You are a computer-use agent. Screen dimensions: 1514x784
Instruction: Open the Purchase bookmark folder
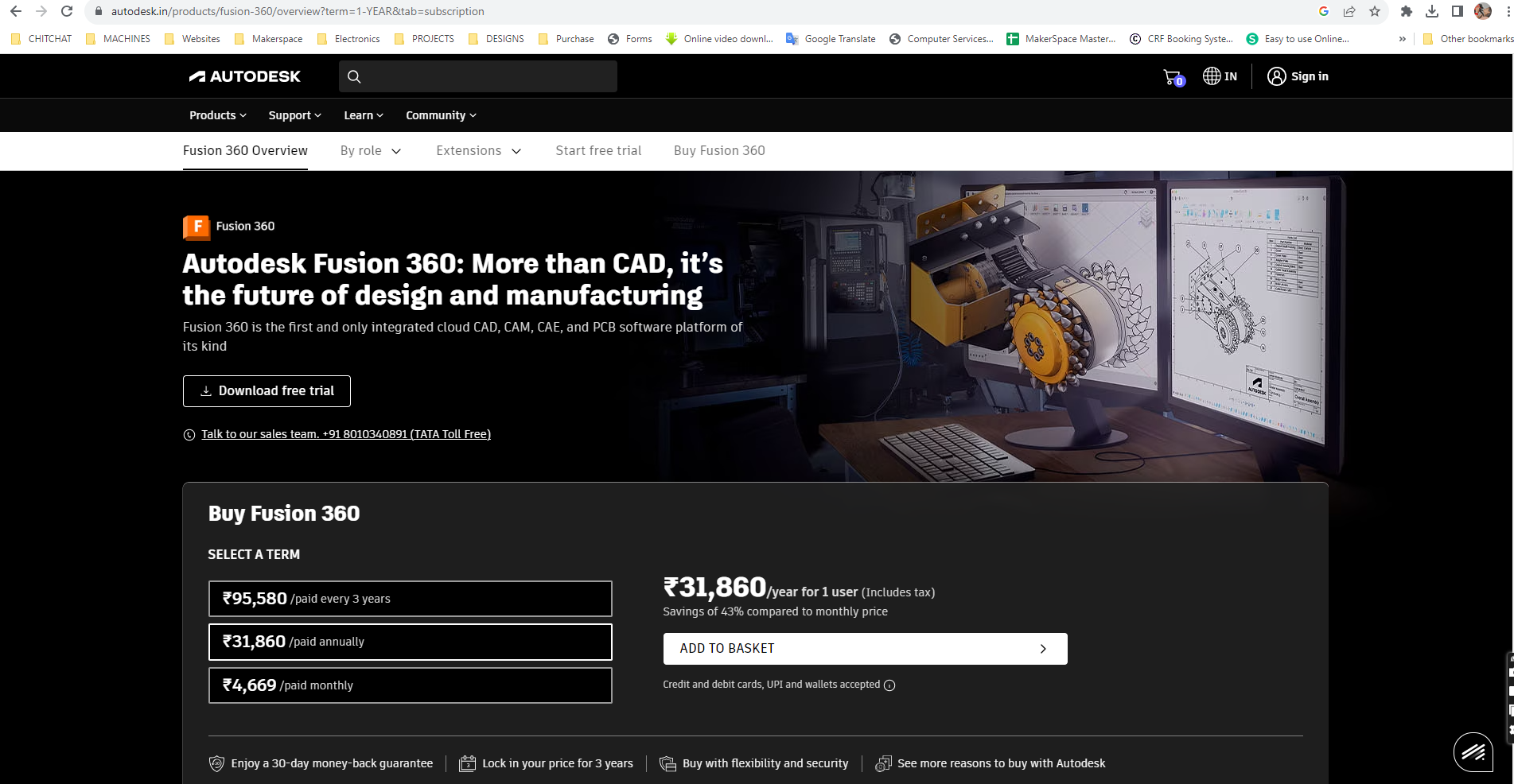[566, 39]
